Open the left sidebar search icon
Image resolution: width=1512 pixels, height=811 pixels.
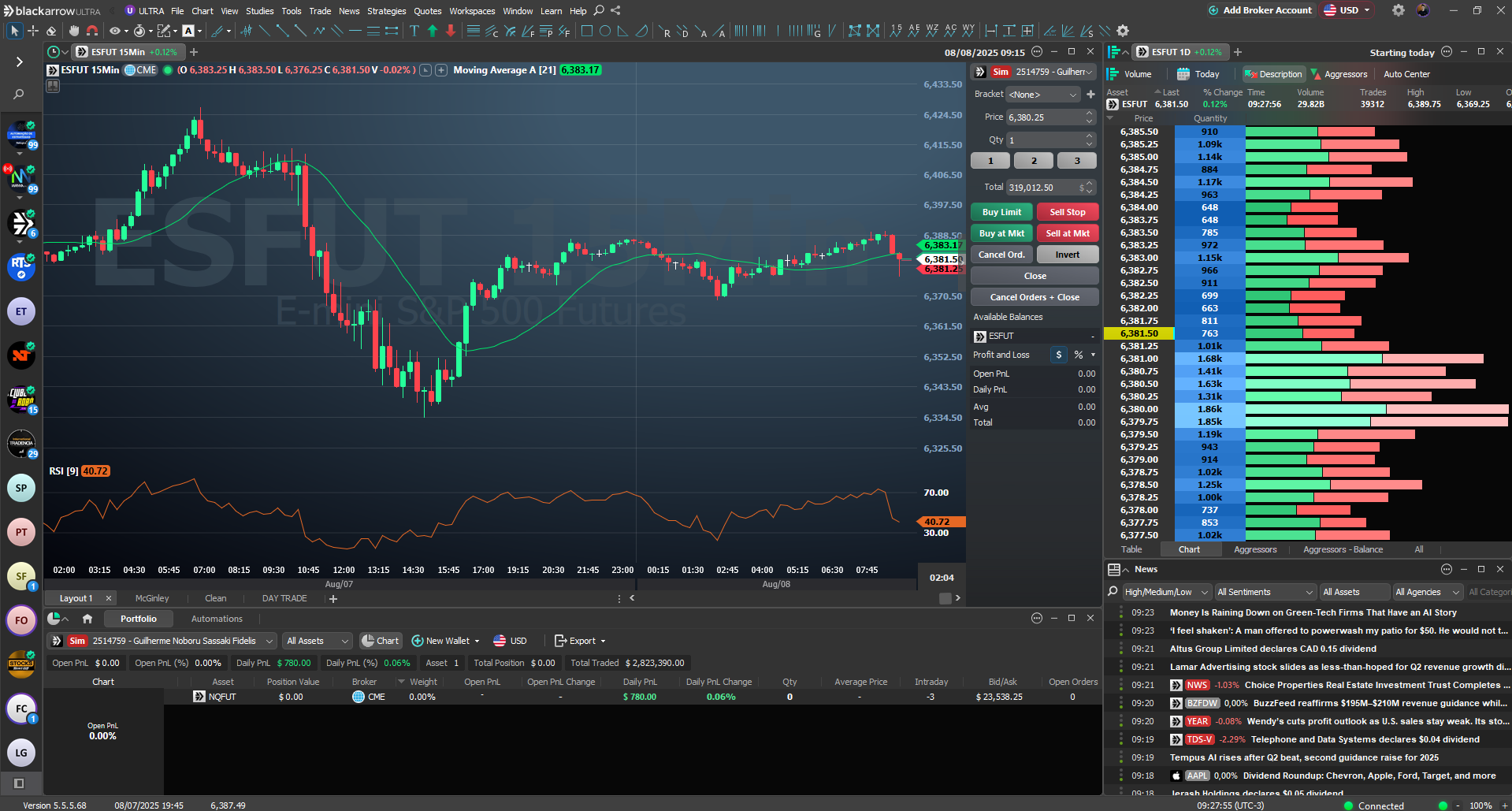pyautogui.click(x=19, y=95)
